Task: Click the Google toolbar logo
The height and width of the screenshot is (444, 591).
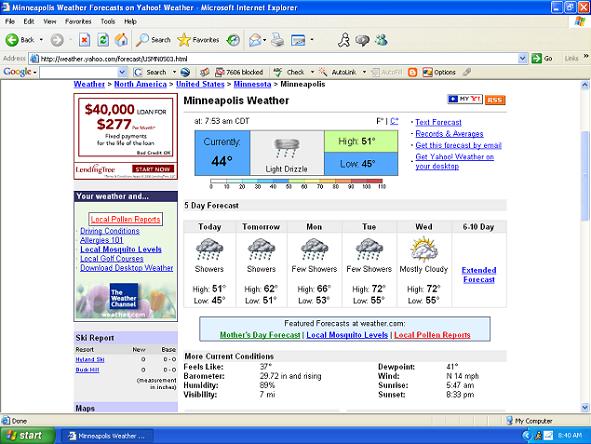Action: 17,72
